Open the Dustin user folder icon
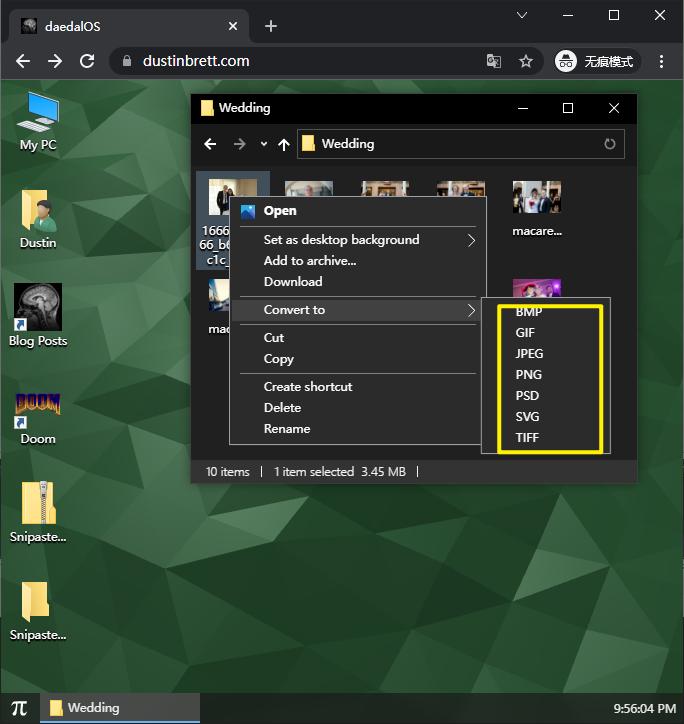 [x=38, y=219]
